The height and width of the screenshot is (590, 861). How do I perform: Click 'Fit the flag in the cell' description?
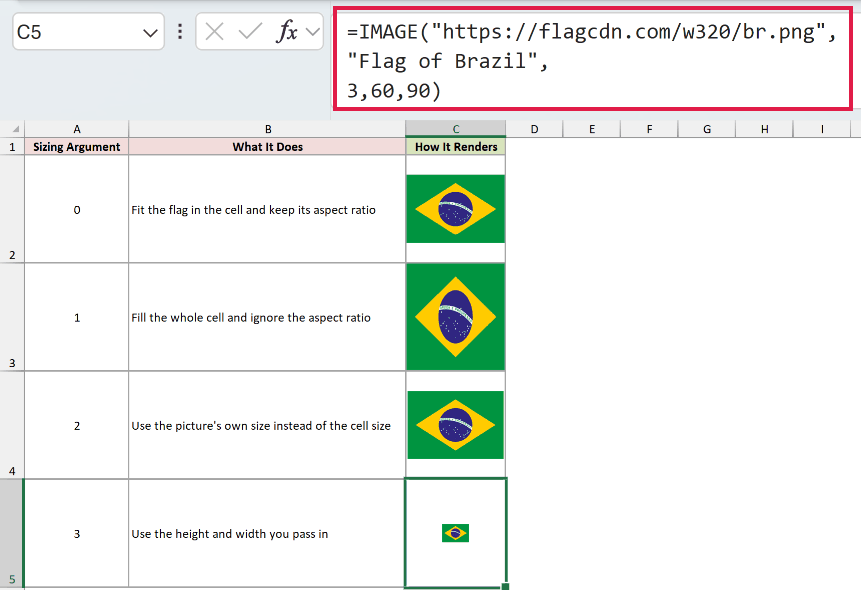253,210
